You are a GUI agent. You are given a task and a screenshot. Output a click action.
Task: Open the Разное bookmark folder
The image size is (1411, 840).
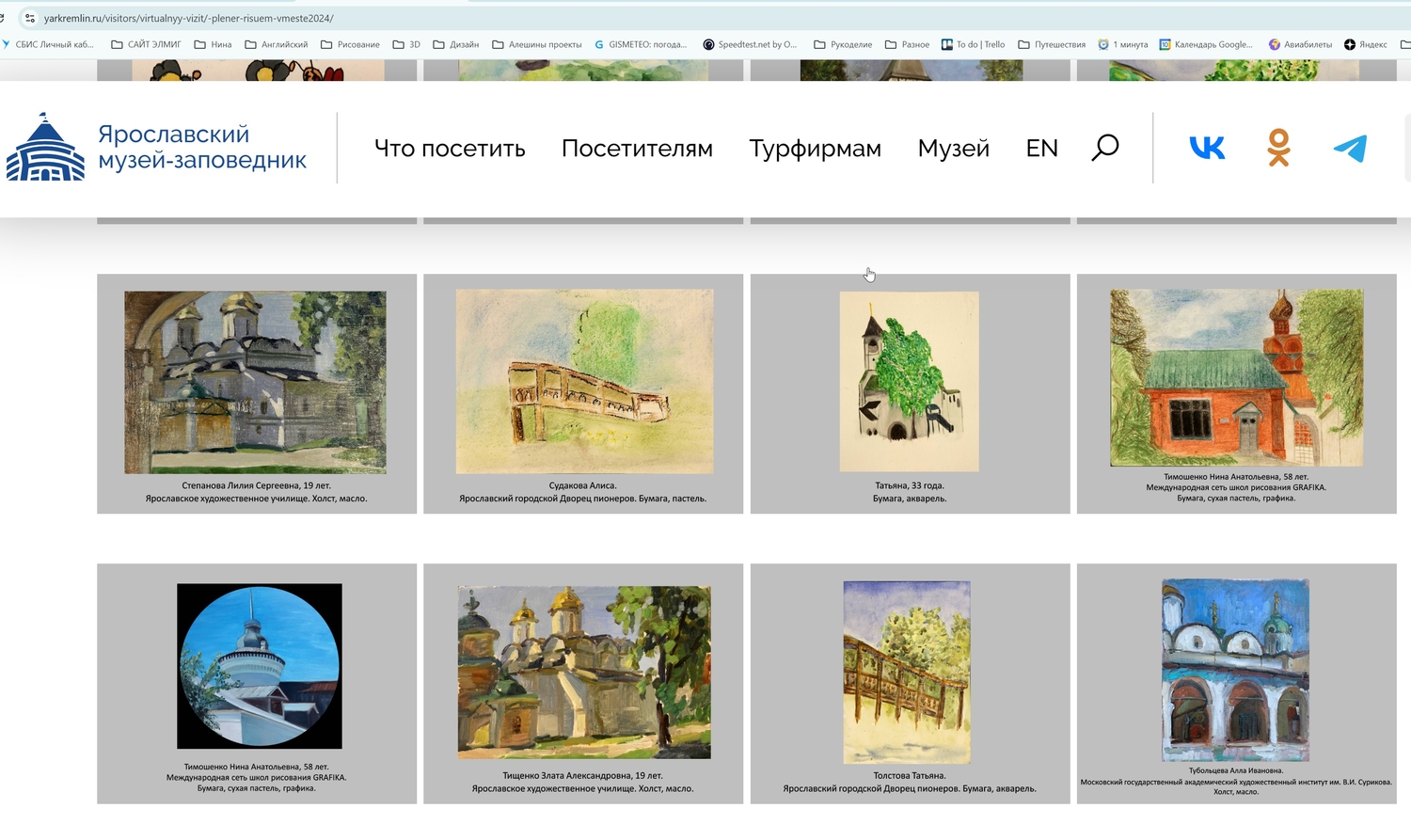click(907, 44)
